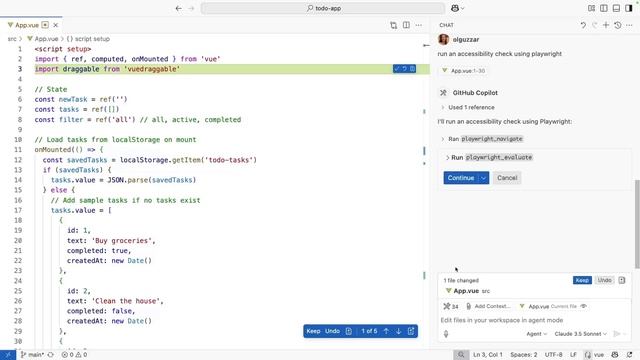640x360 pixels.
Task: Click the Cancel button
Action: tap(507, 178)
